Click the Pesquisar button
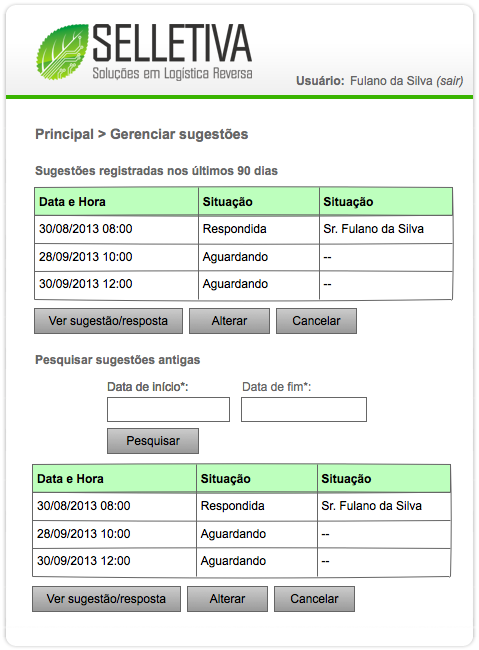Screen dimensions: 479x650 click(x=153, y=441)
